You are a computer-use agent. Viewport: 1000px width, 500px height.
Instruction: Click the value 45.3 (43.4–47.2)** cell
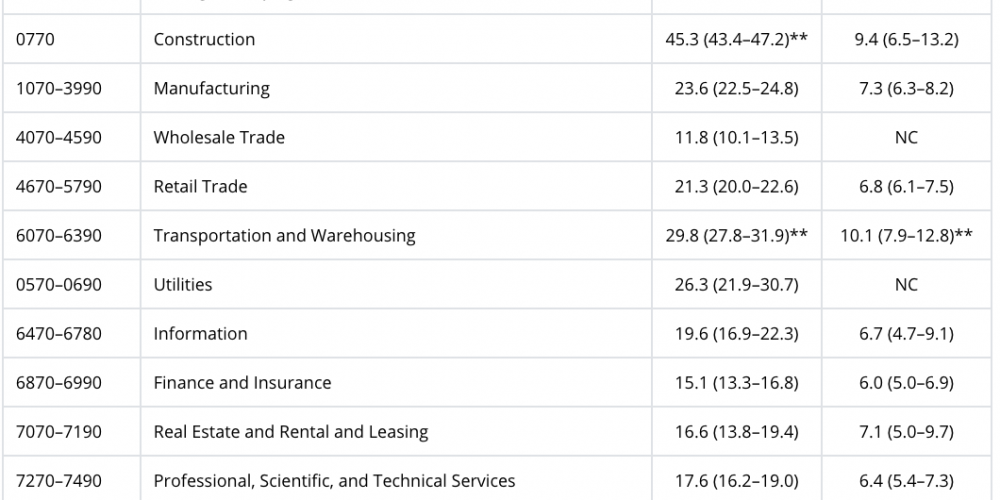[x=736, y=40]
